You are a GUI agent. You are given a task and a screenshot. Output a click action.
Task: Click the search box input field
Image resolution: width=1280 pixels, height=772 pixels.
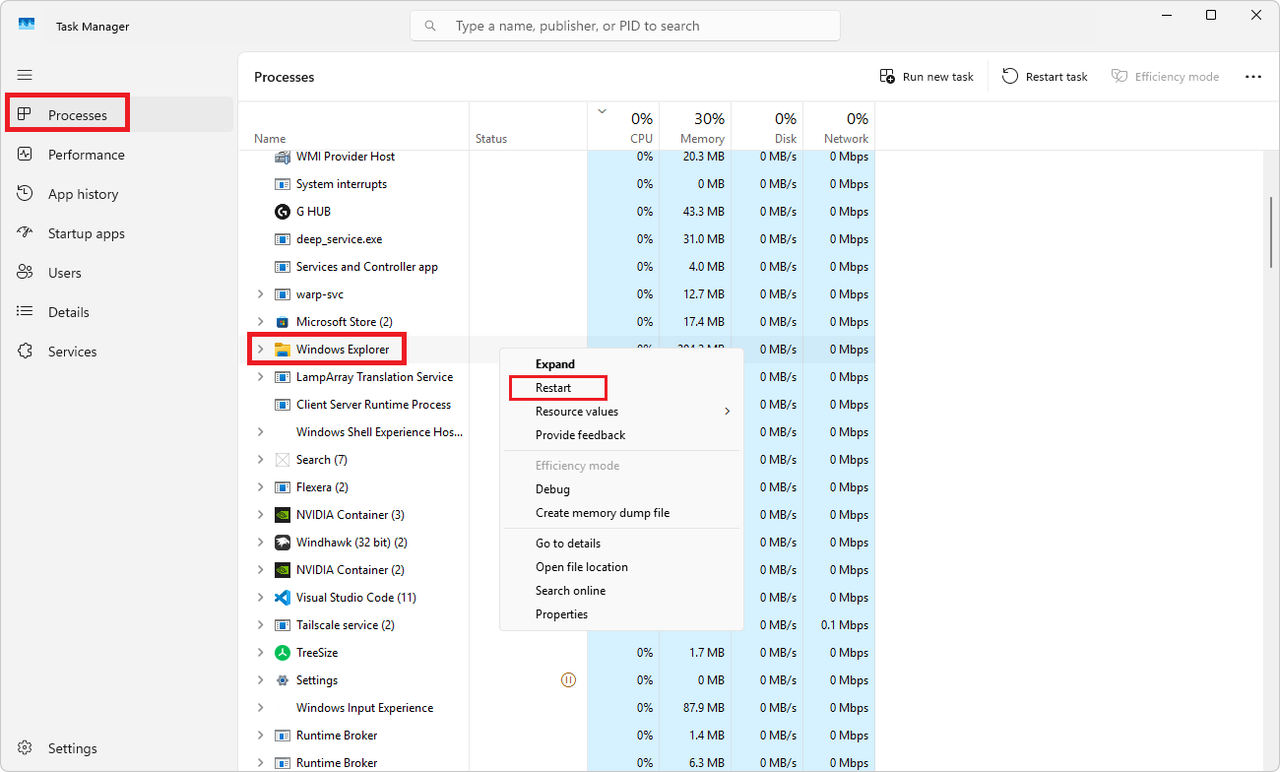click(625, 26)
